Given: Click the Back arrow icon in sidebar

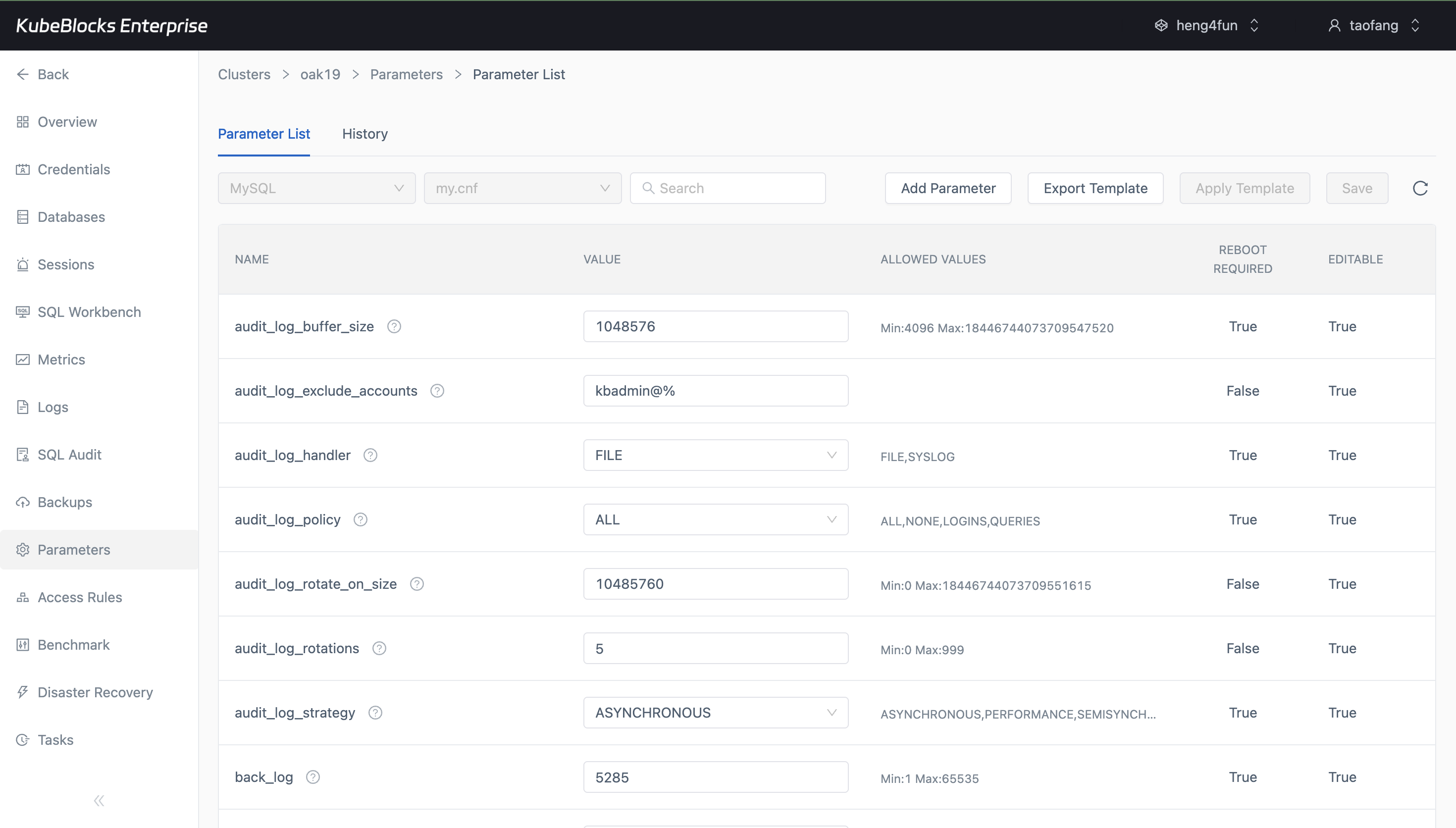Looking at the screenshot, I should (23, 74).
